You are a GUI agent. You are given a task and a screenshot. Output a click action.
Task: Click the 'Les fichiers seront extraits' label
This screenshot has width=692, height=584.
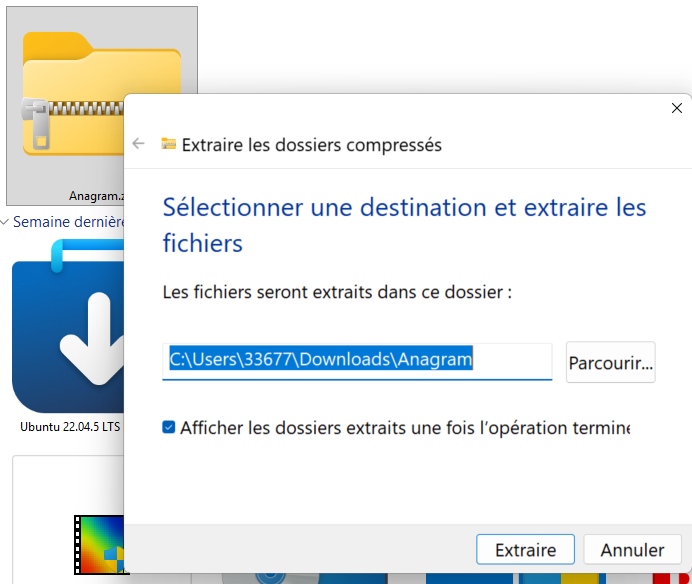click(336, 292)
